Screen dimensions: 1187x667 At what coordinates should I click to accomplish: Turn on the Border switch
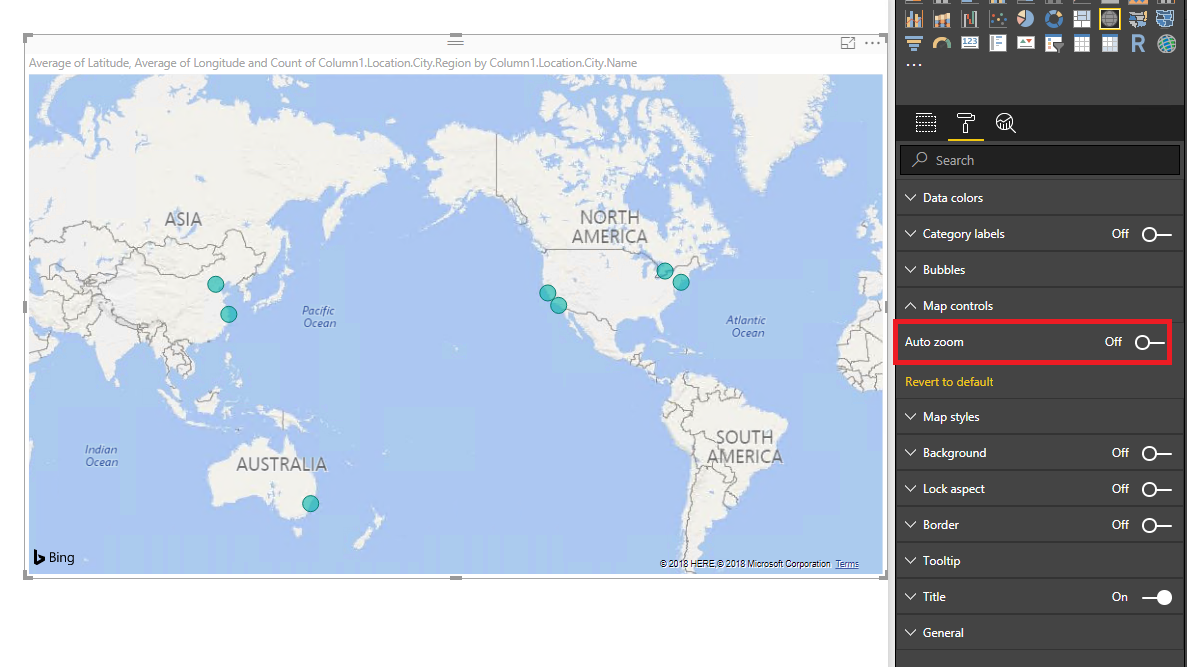pyautogui.click(x=1156, y=525)
